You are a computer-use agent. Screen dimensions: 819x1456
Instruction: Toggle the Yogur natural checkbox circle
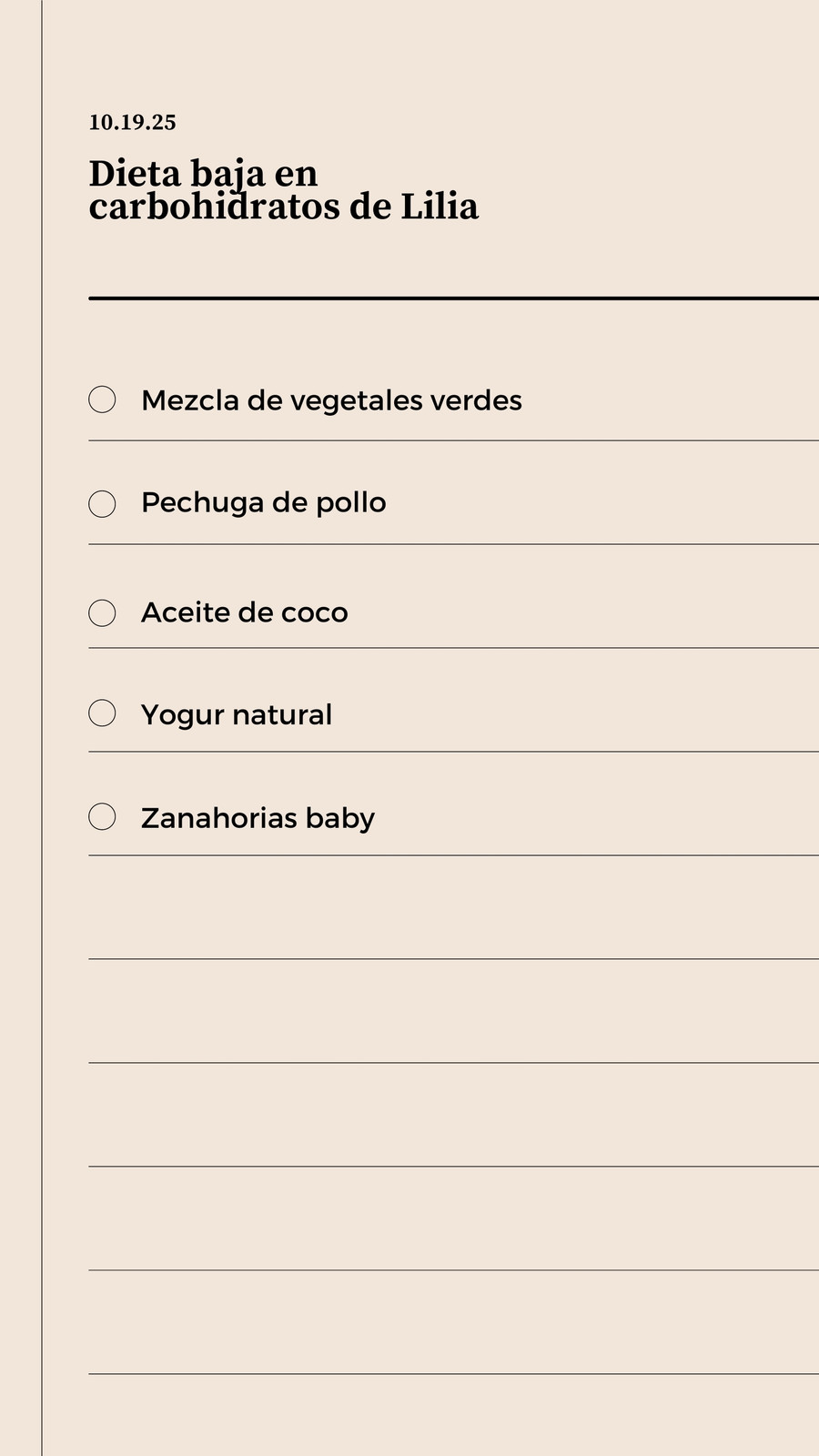[102, 713]
